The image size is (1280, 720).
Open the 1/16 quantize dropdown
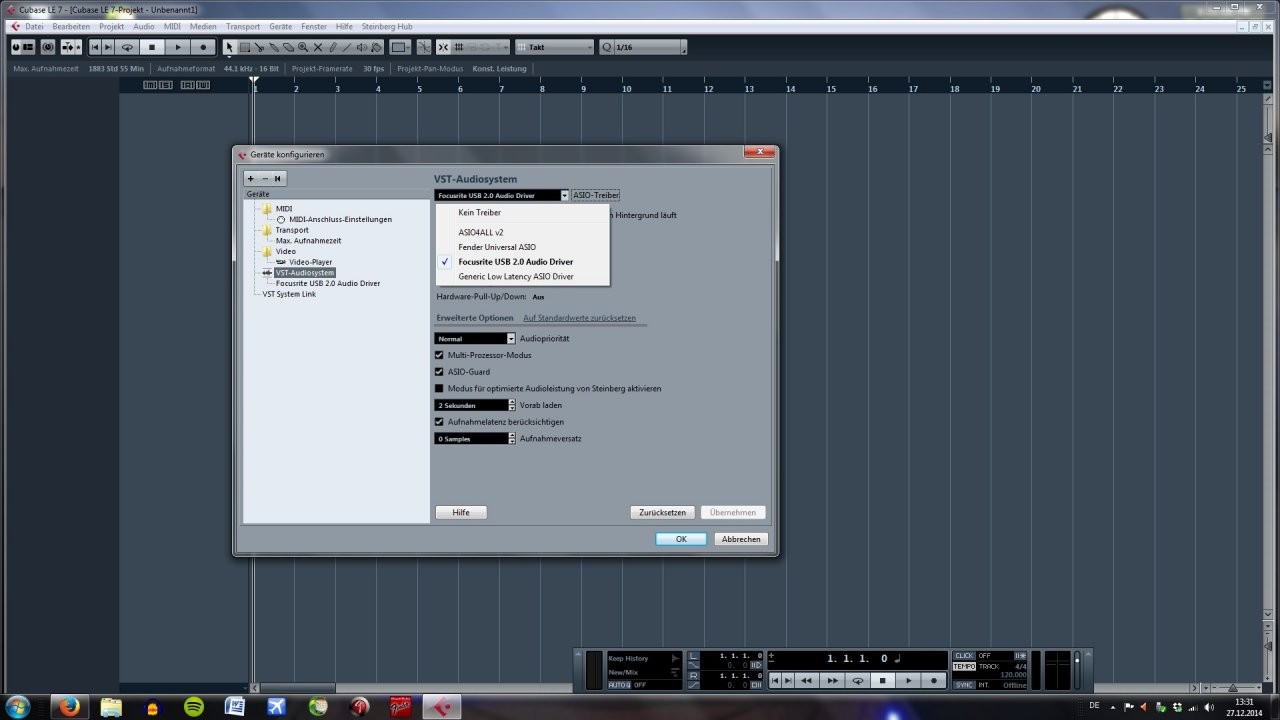(643, 47)
